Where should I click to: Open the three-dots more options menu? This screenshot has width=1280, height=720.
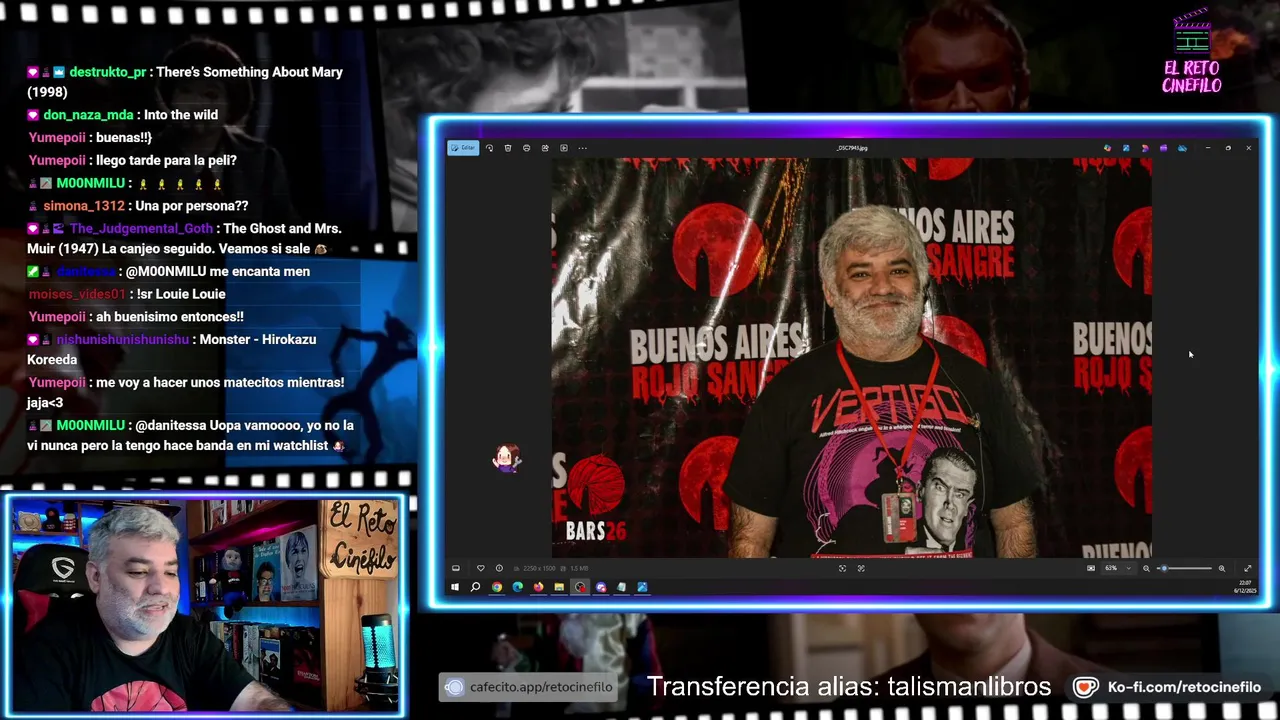582,148
